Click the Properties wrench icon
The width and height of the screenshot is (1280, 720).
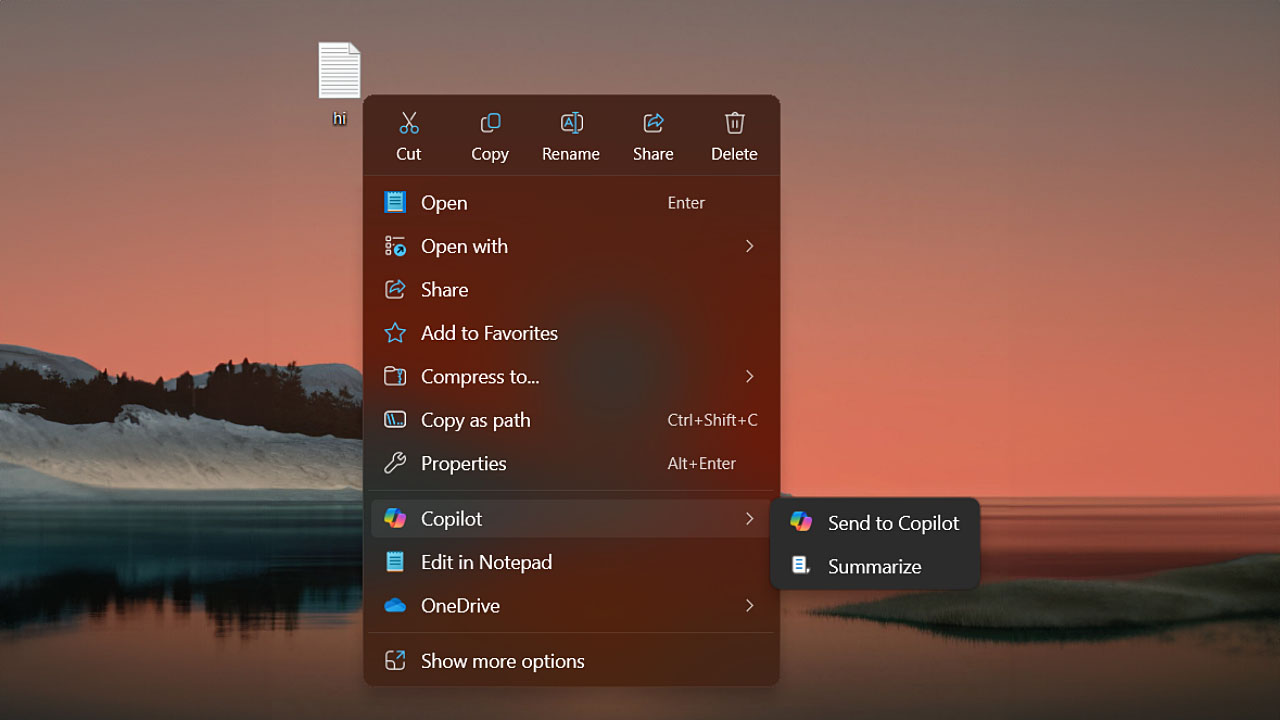pos(395,463)
